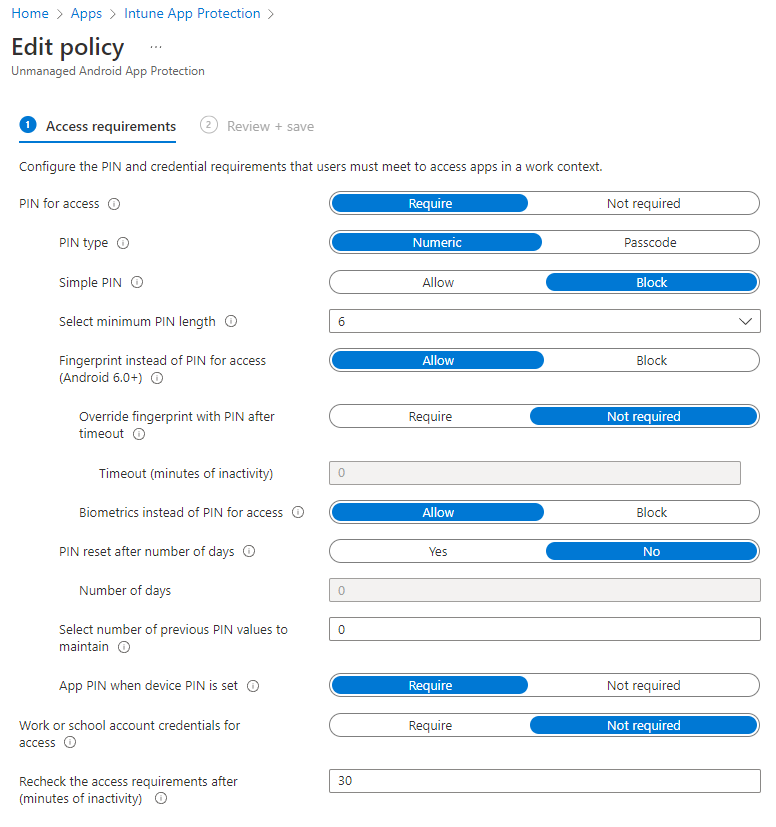Open the ellipsis menu beside Edit policy

(x=156, y=47)
